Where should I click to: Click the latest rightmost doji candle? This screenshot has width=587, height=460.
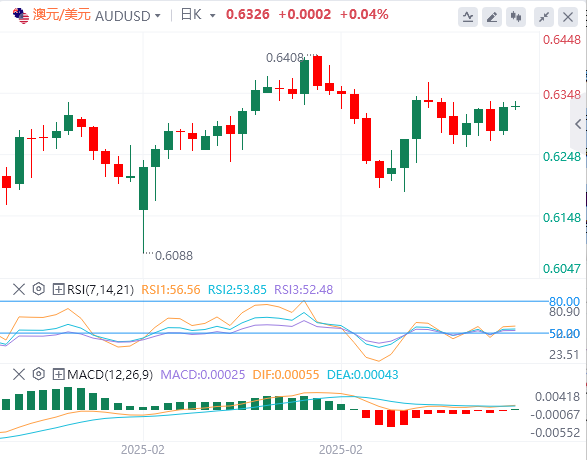(x=516, y=106)
